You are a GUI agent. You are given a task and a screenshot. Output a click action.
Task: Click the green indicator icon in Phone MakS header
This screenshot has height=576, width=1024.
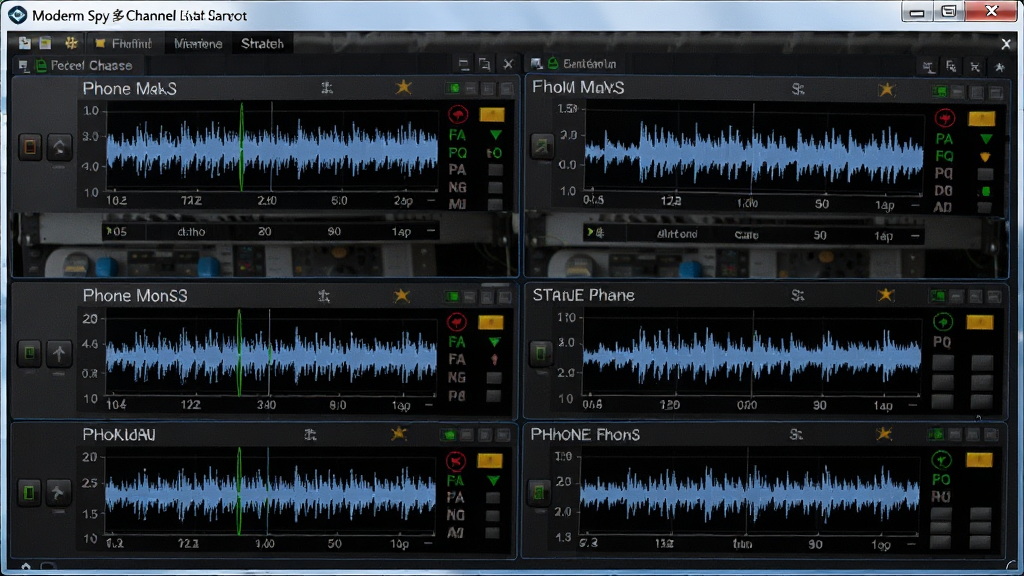pyautogui.click(x=453, y=88)
